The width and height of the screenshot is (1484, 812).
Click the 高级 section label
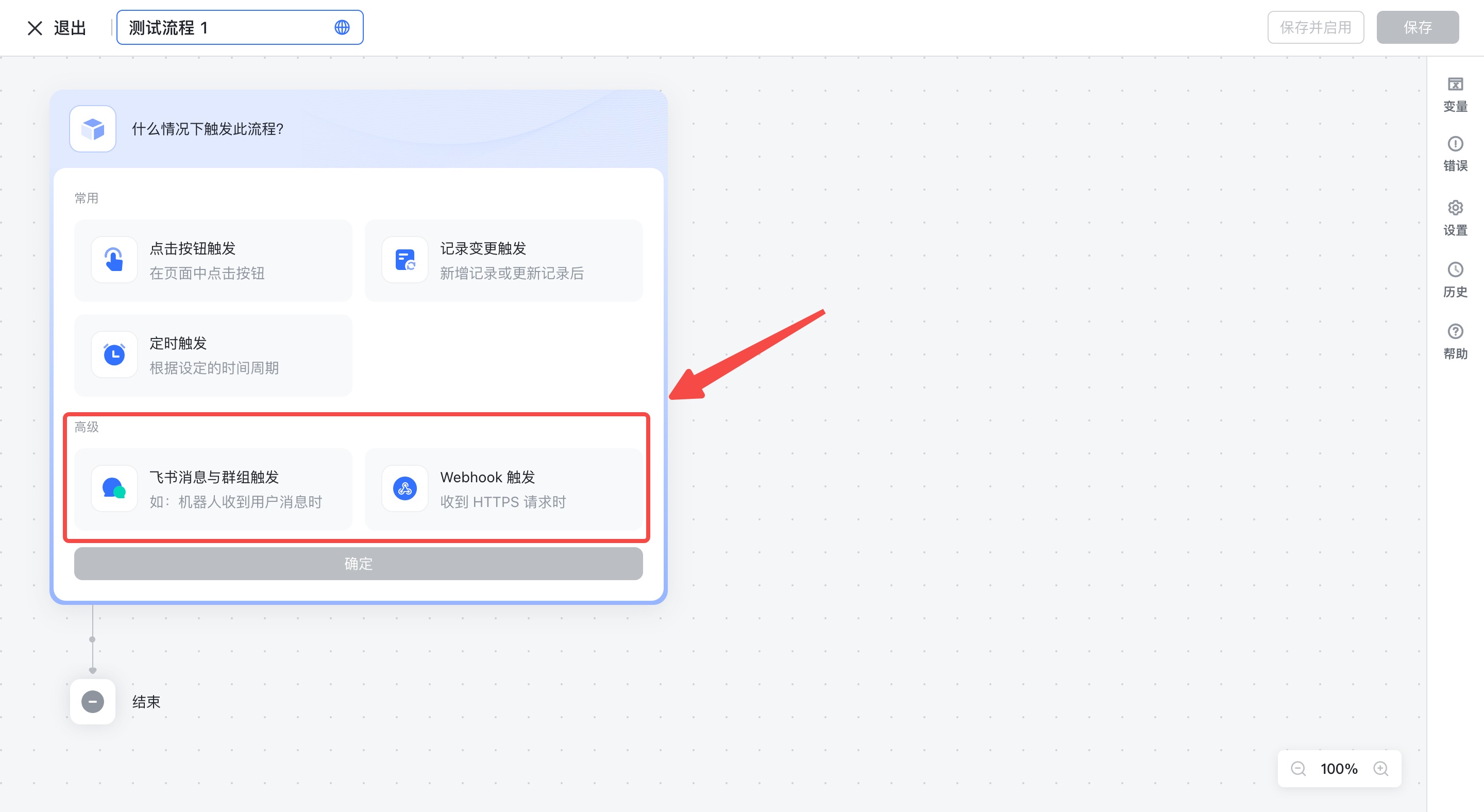[87, 427]
